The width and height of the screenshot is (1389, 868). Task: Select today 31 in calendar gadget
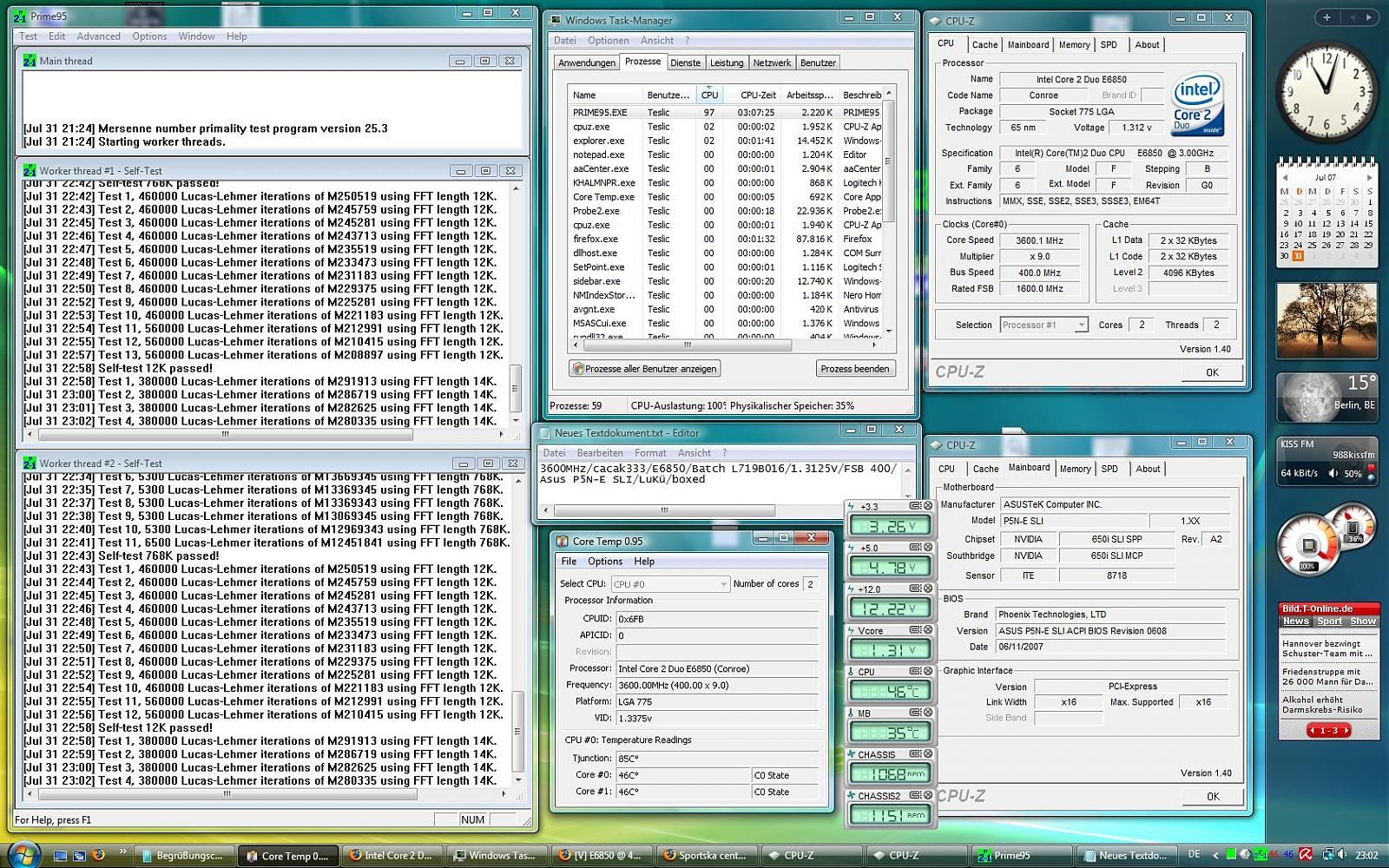click(1298, 256)
